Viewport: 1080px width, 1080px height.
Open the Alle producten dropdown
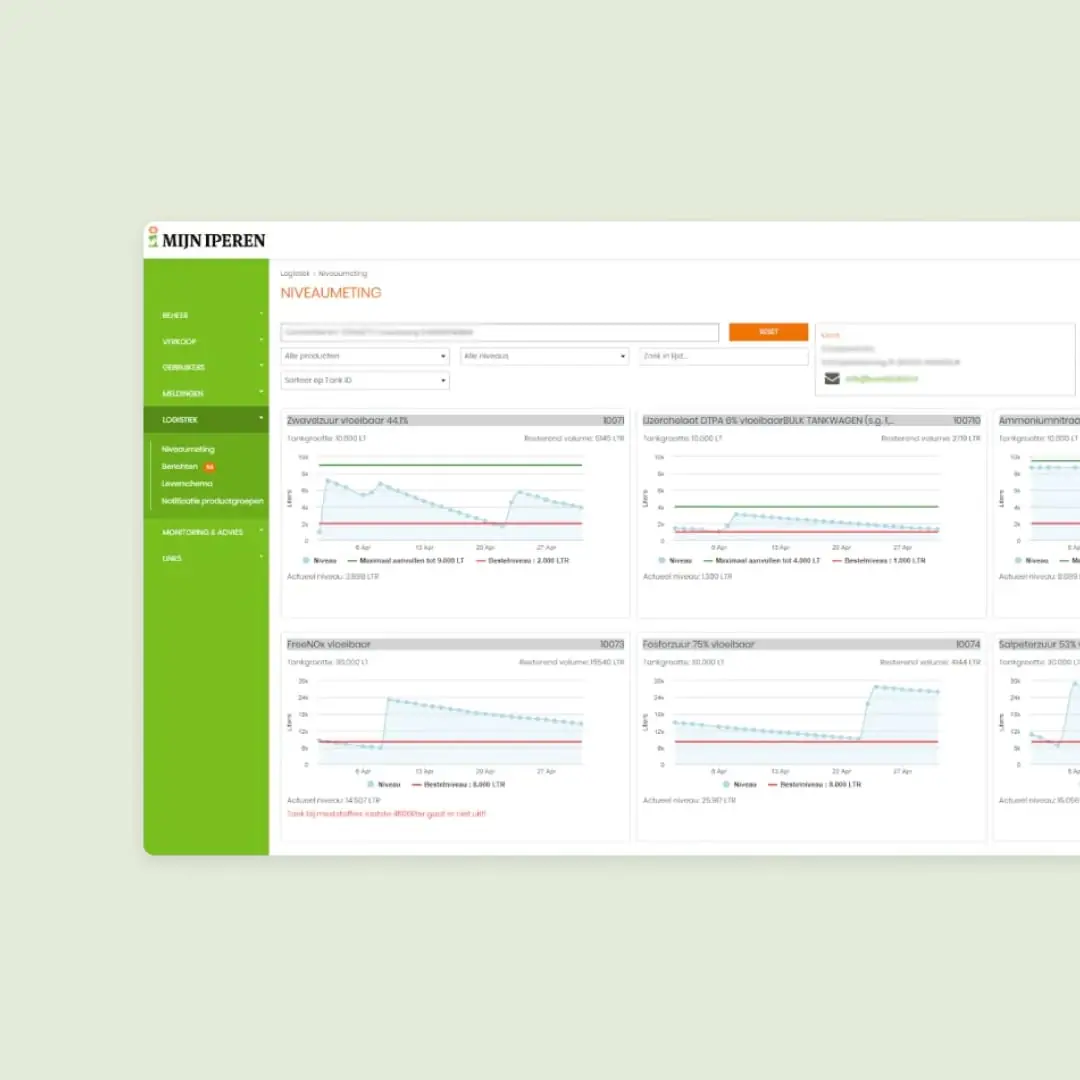365,356
